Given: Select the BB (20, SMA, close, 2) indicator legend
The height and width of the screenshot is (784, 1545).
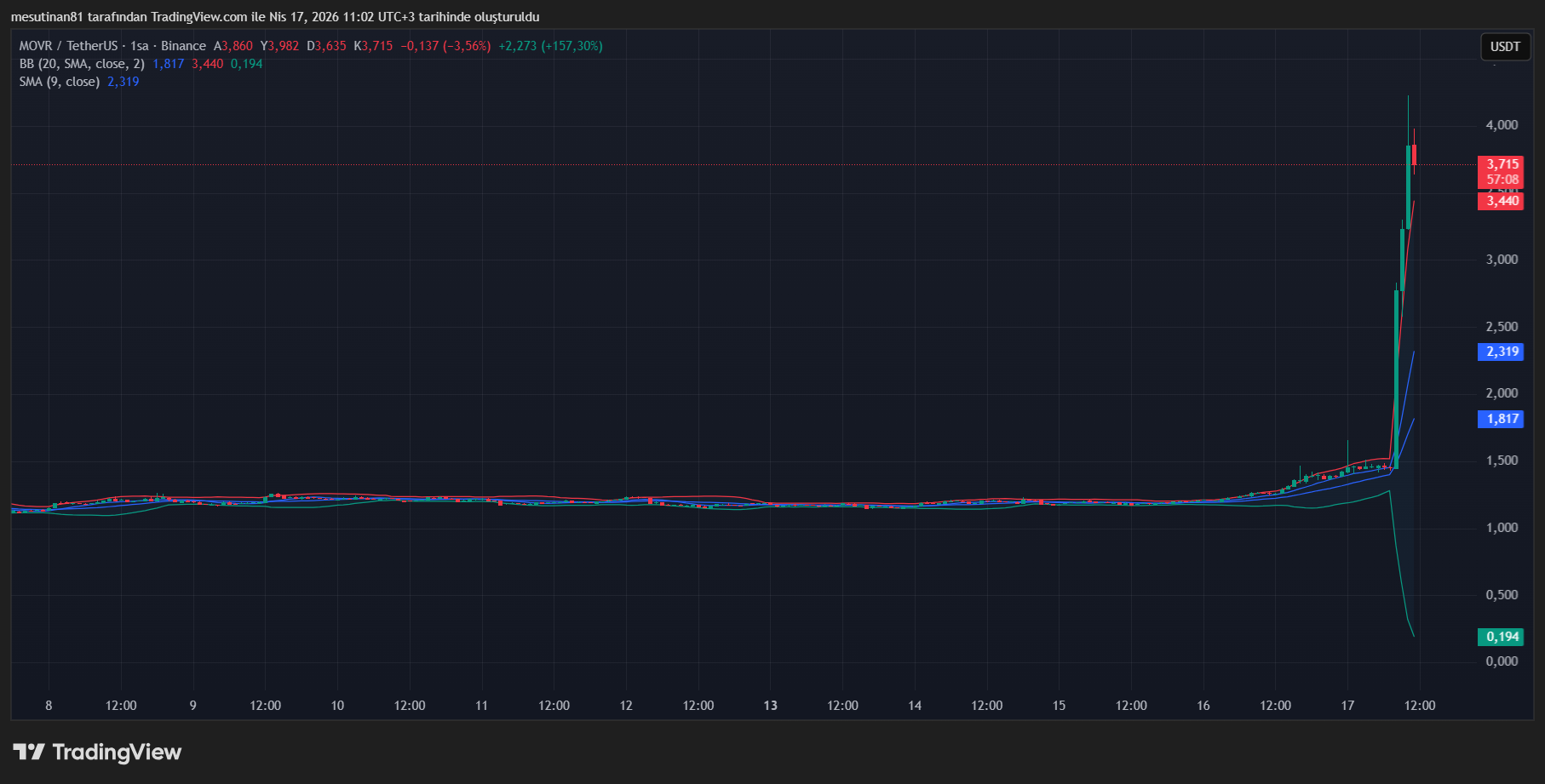Looking at the screenshot, I should point(82,64).
